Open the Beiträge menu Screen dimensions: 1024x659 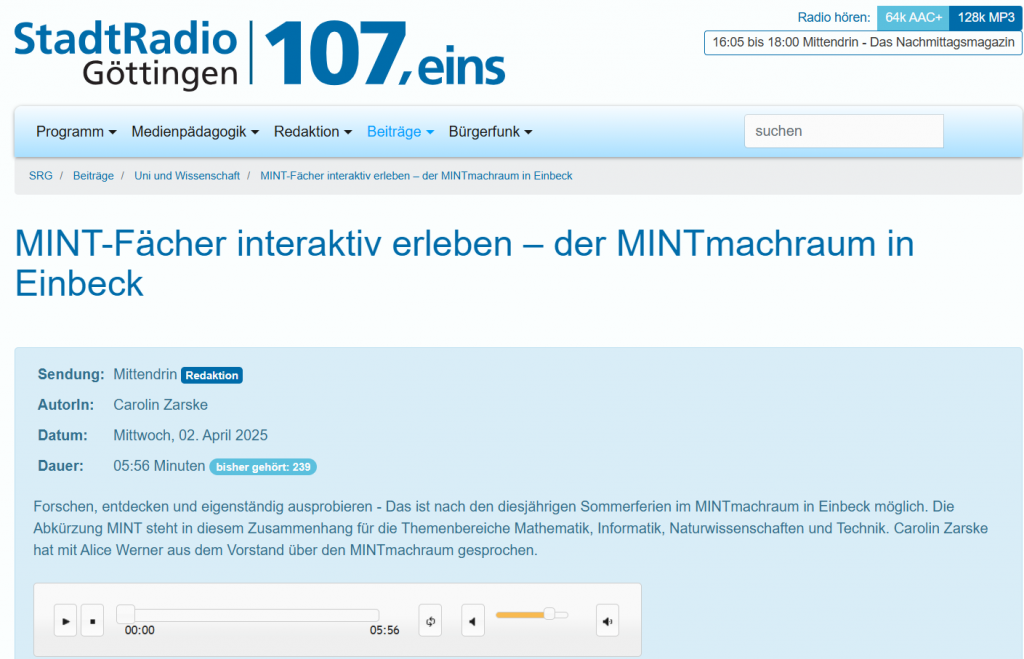[x=400, y=132]
